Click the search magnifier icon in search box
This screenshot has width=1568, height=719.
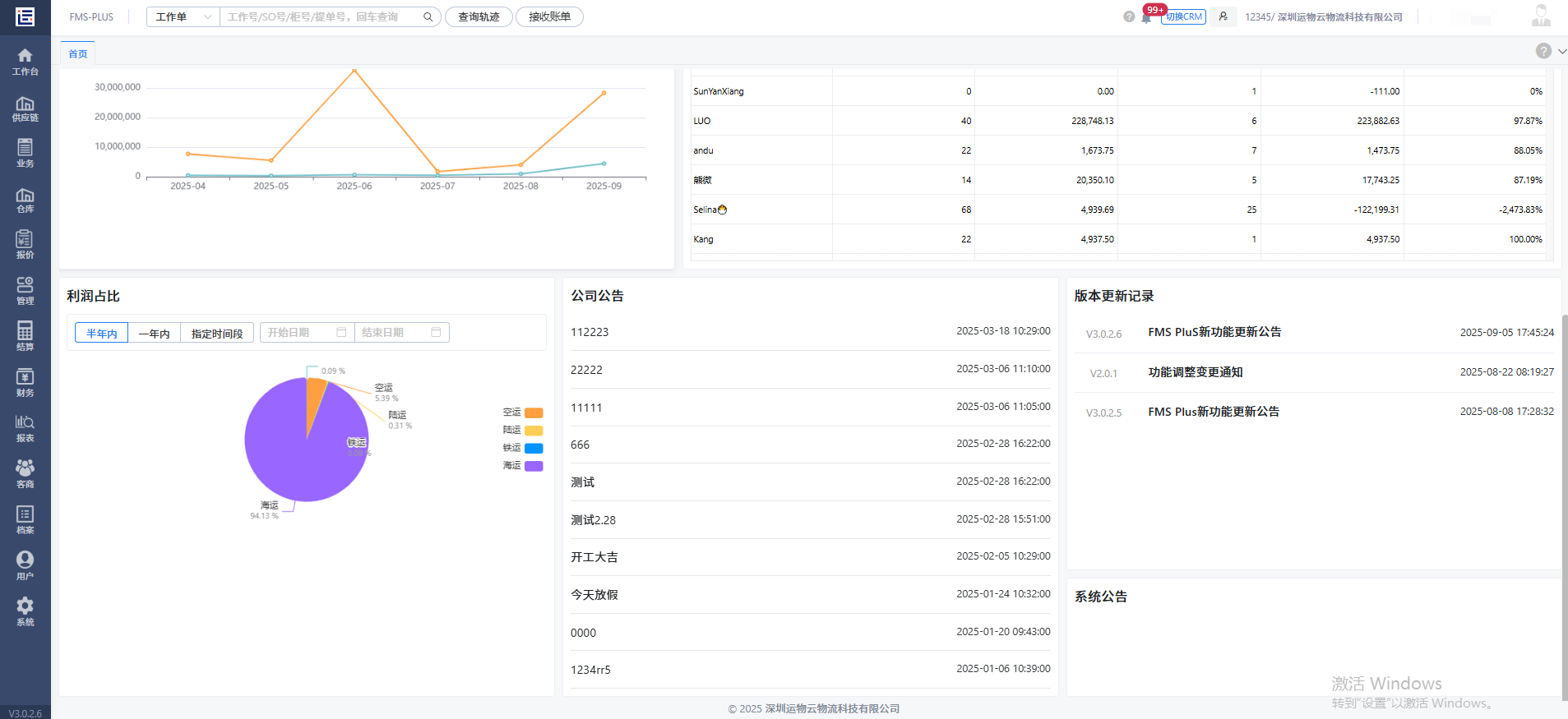428,17
